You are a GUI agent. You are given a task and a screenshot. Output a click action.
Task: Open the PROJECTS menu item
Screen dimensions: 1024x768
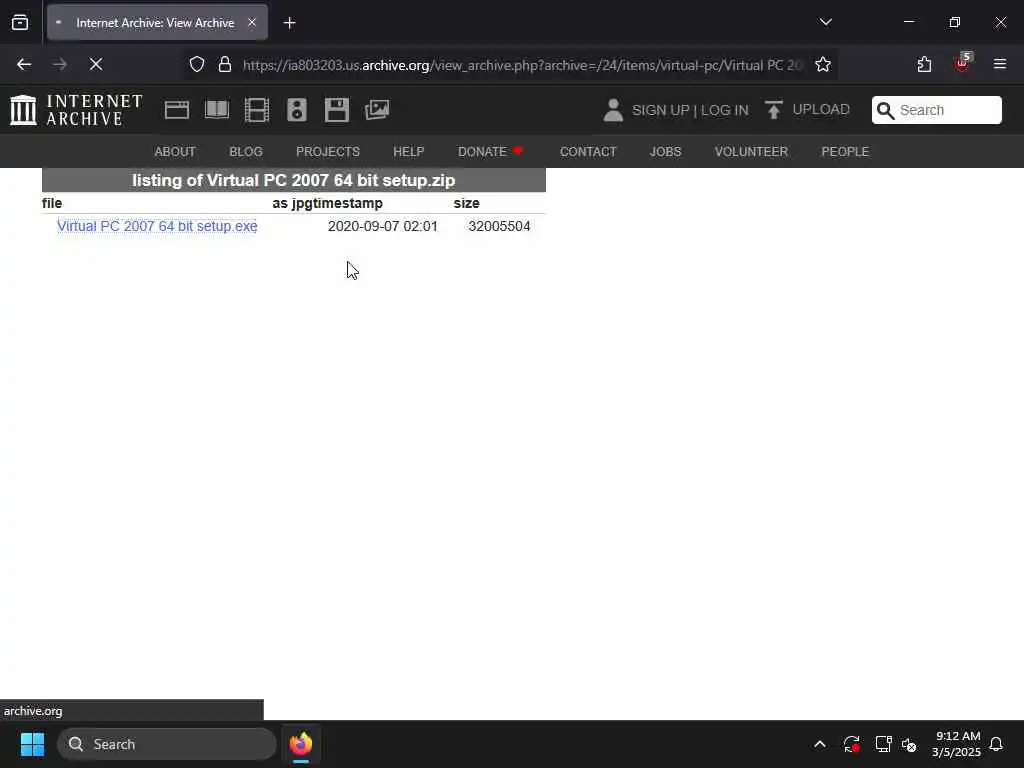(328, 152)
